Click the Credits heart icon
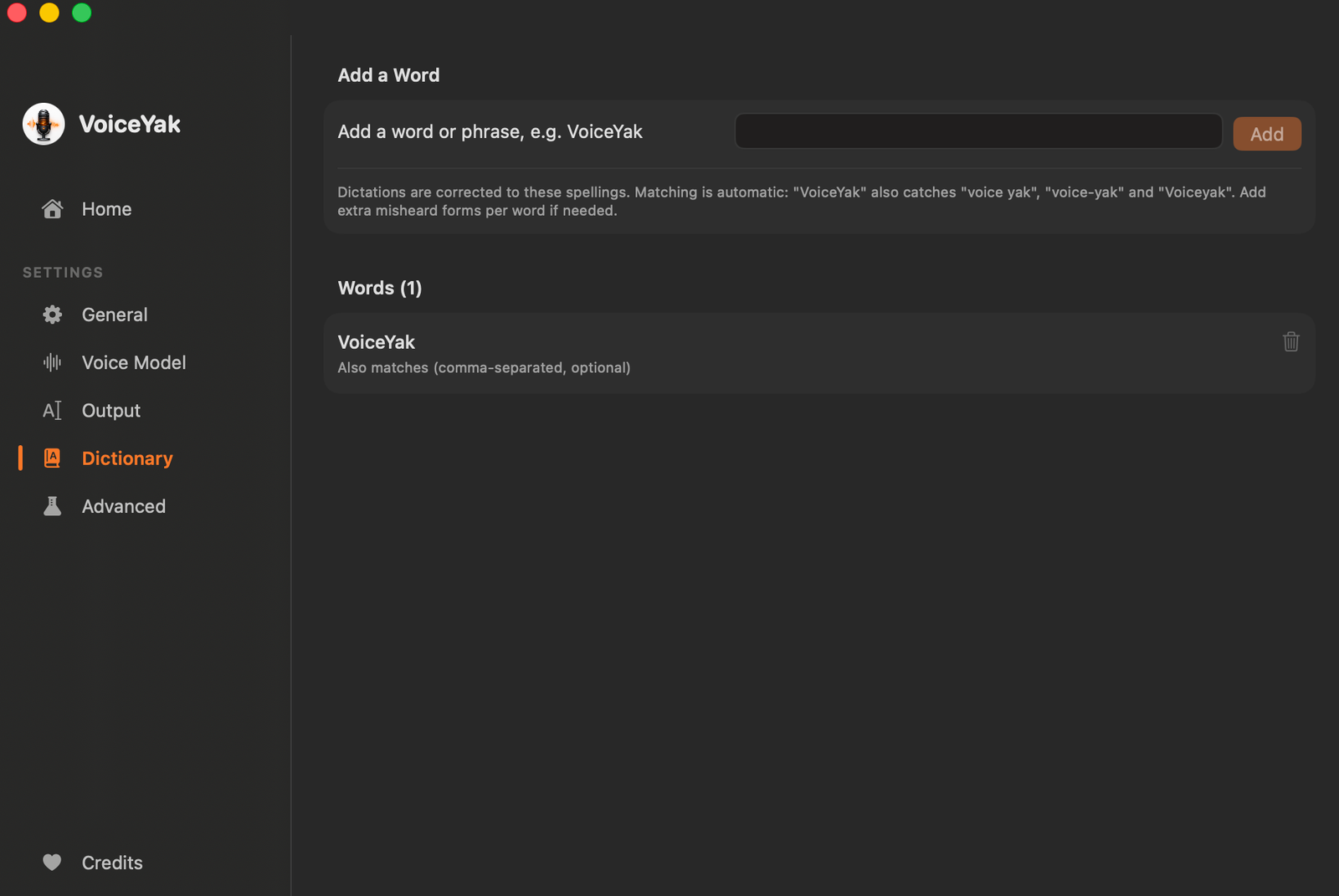Image resolution: width=1339 pixels, height=896 pixels. click(x=52, y=863)
